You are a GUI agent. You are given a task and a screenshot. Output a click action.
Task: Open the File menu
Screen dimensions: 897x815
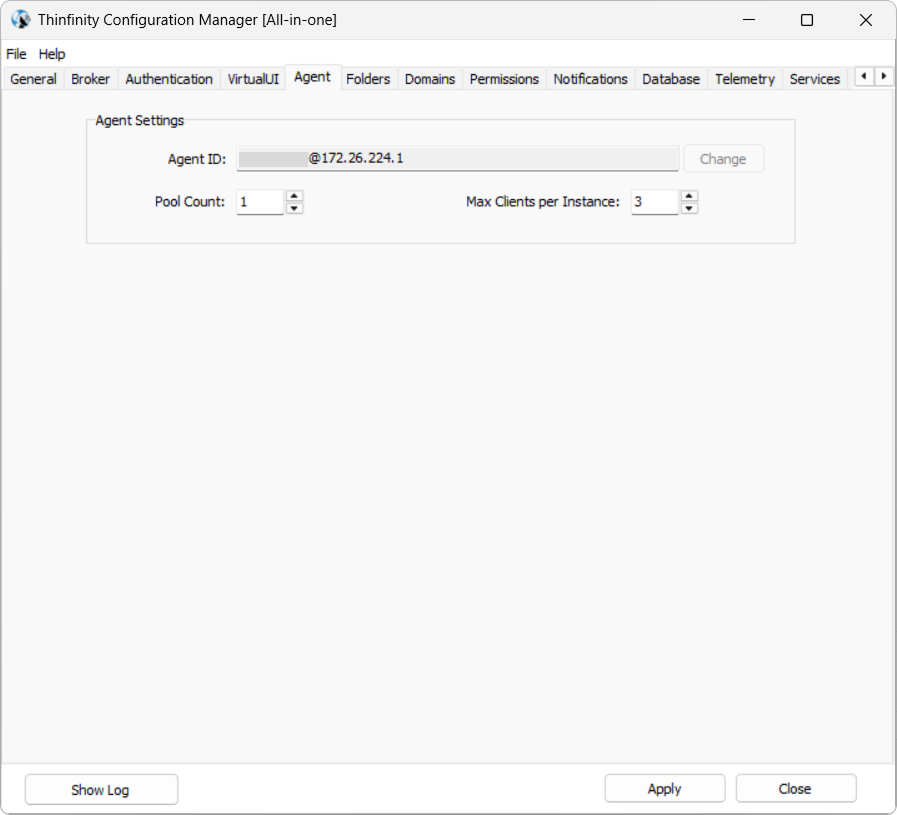coord(16,54)
